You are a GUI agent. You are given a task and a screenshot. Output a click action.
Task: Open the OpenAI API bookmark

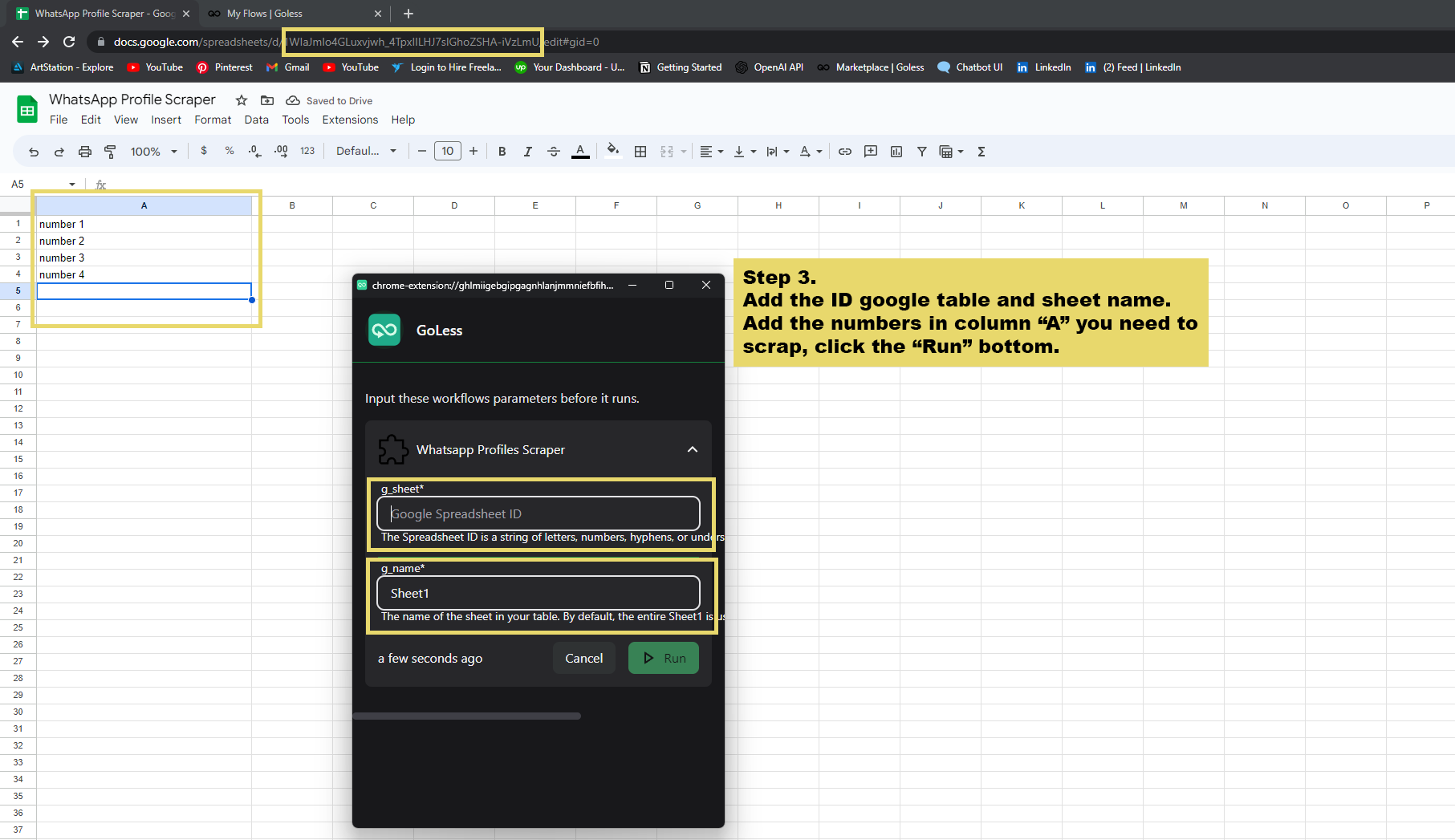[x=770, y=67]
